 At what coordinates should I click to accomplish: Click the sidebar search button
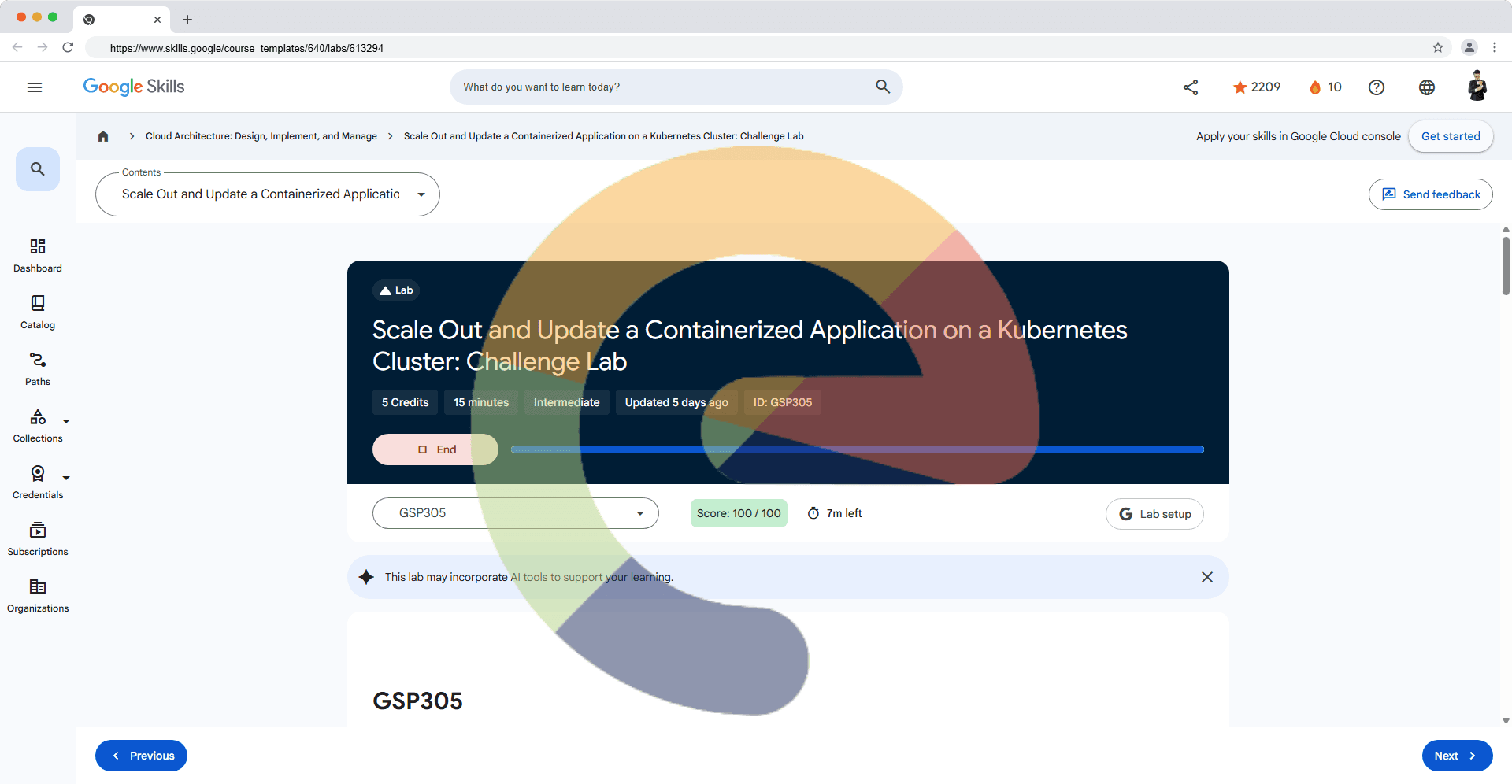[x=38, y=169]
